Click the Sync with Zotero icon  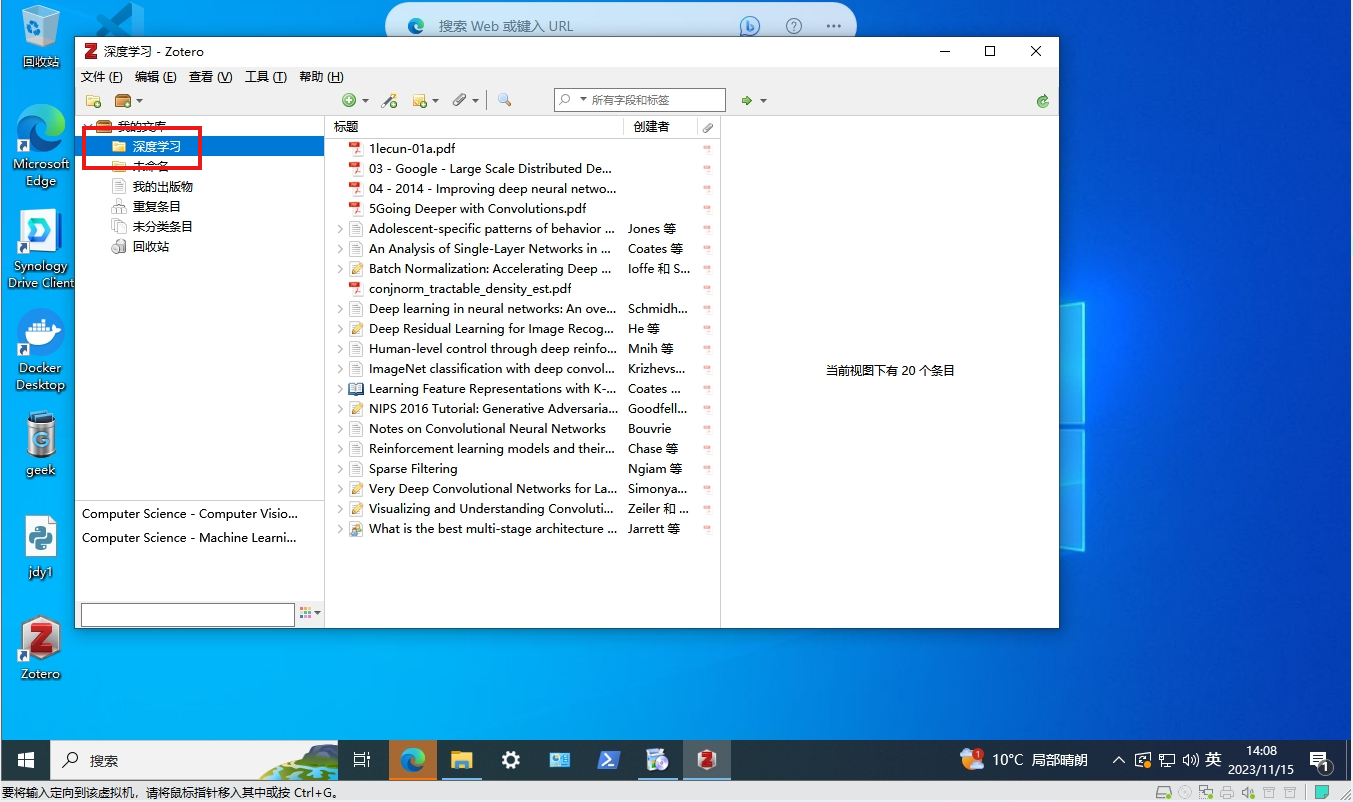click(1043, 100)
